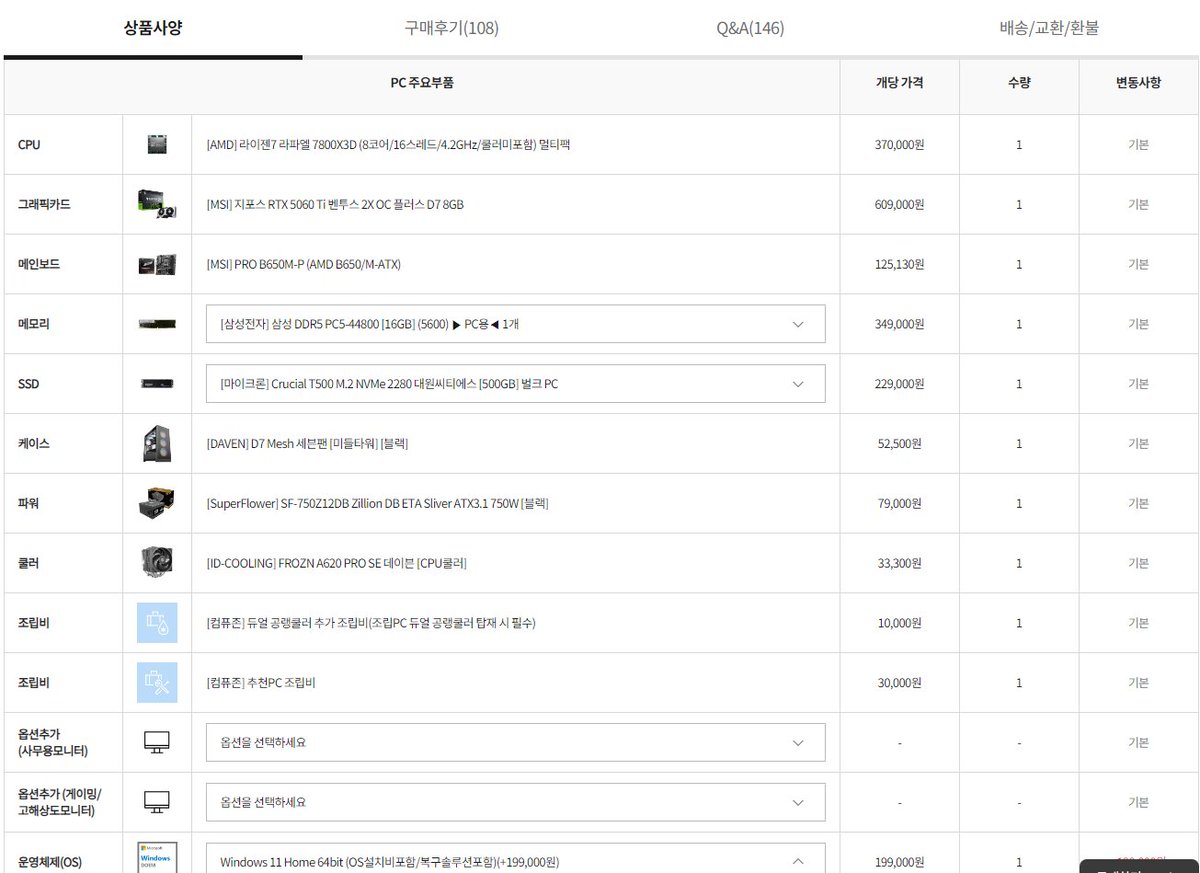This screenshot has height=873, width=1200.
Task: Click the 메인보드 row label
Action: (39, 264)
